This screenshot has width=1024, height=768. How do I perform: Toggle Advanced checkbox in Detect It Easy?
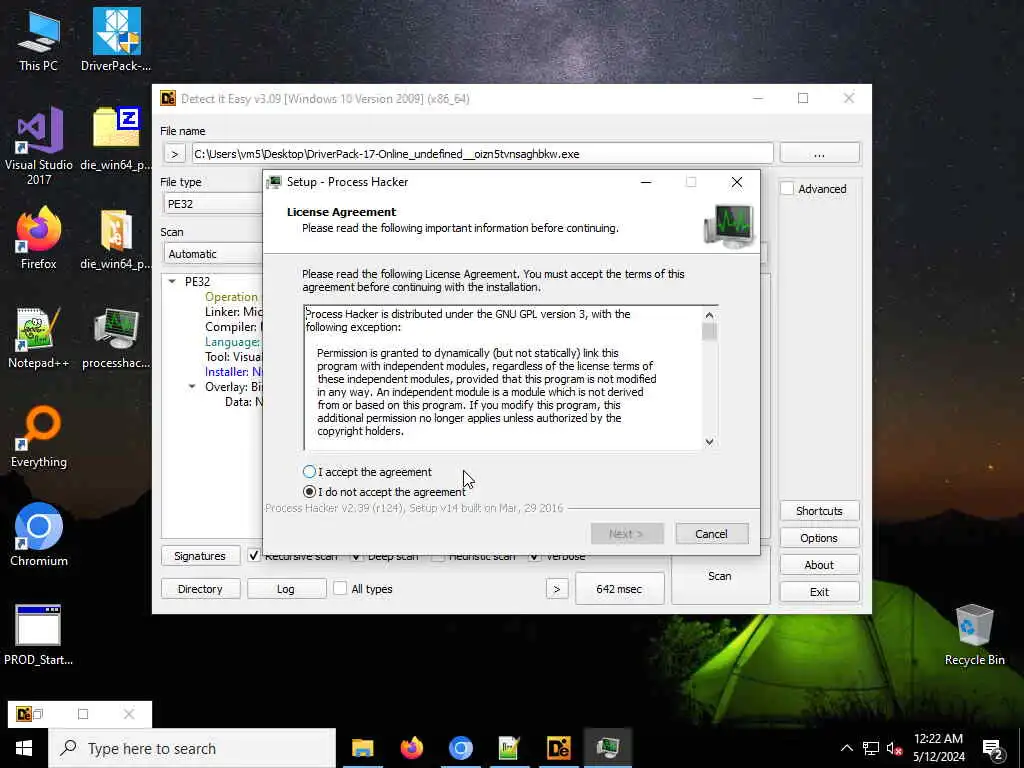tap(814, 189)
